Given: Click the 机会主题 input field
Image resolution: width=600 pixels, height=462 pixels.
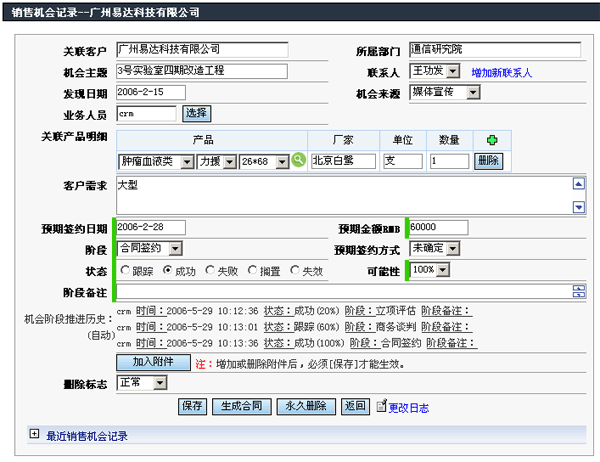Looking at the screenshot, I should click(202, 71).
